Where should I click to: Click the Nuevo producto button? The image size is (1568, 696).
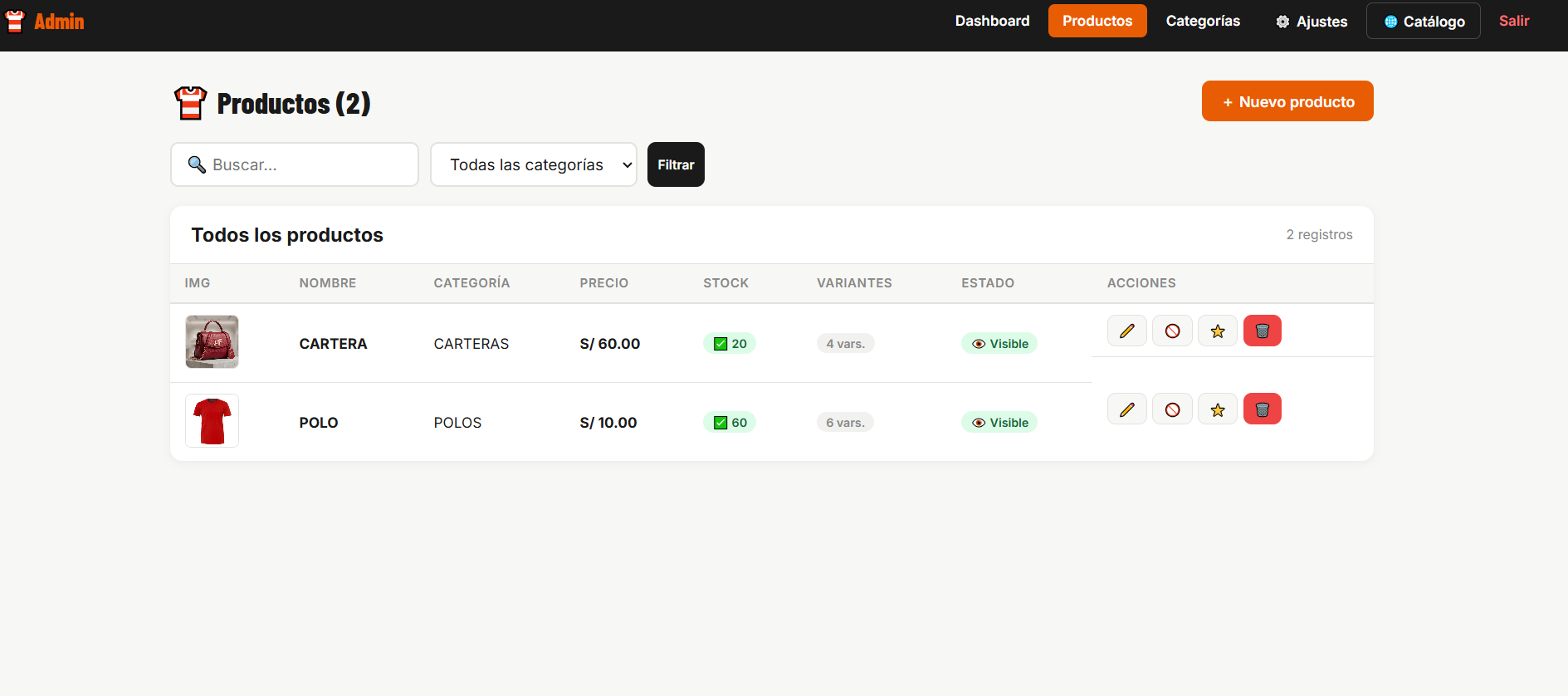coord(1287,101)
